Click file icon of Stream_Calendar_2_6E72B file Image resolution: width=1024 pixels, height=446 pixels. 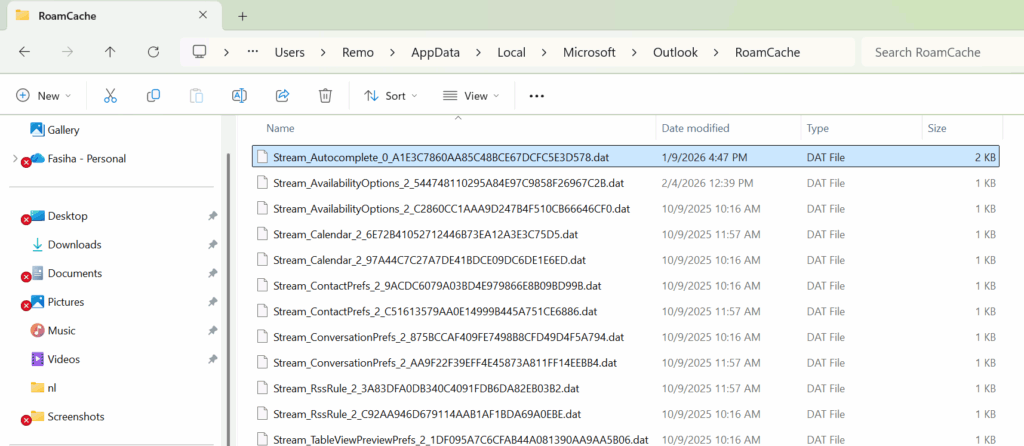coord(263,234)
